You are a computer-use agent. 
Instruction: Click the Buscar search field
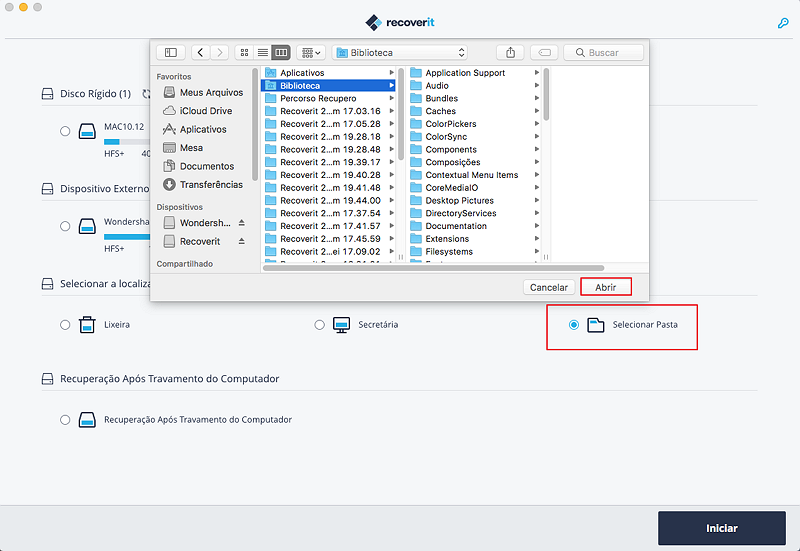[x=604, y=53]
